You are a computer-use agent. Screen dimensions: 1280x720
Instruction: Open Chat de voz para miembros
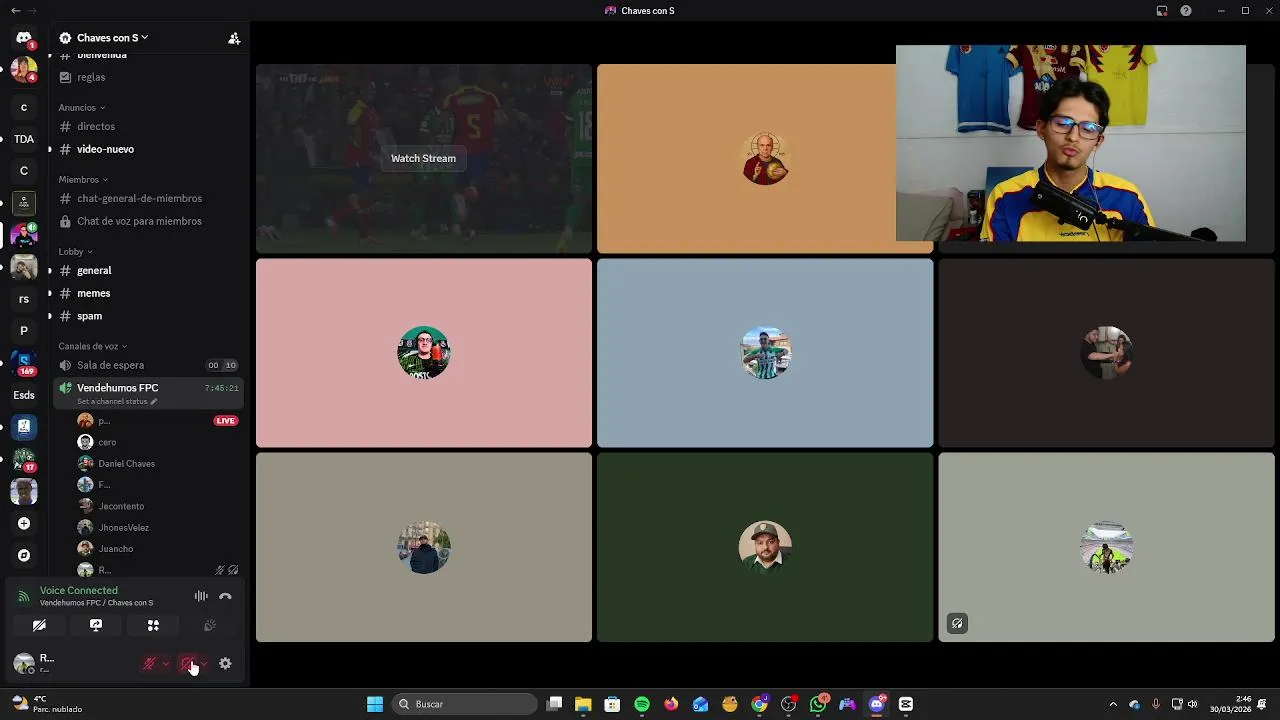148,221
